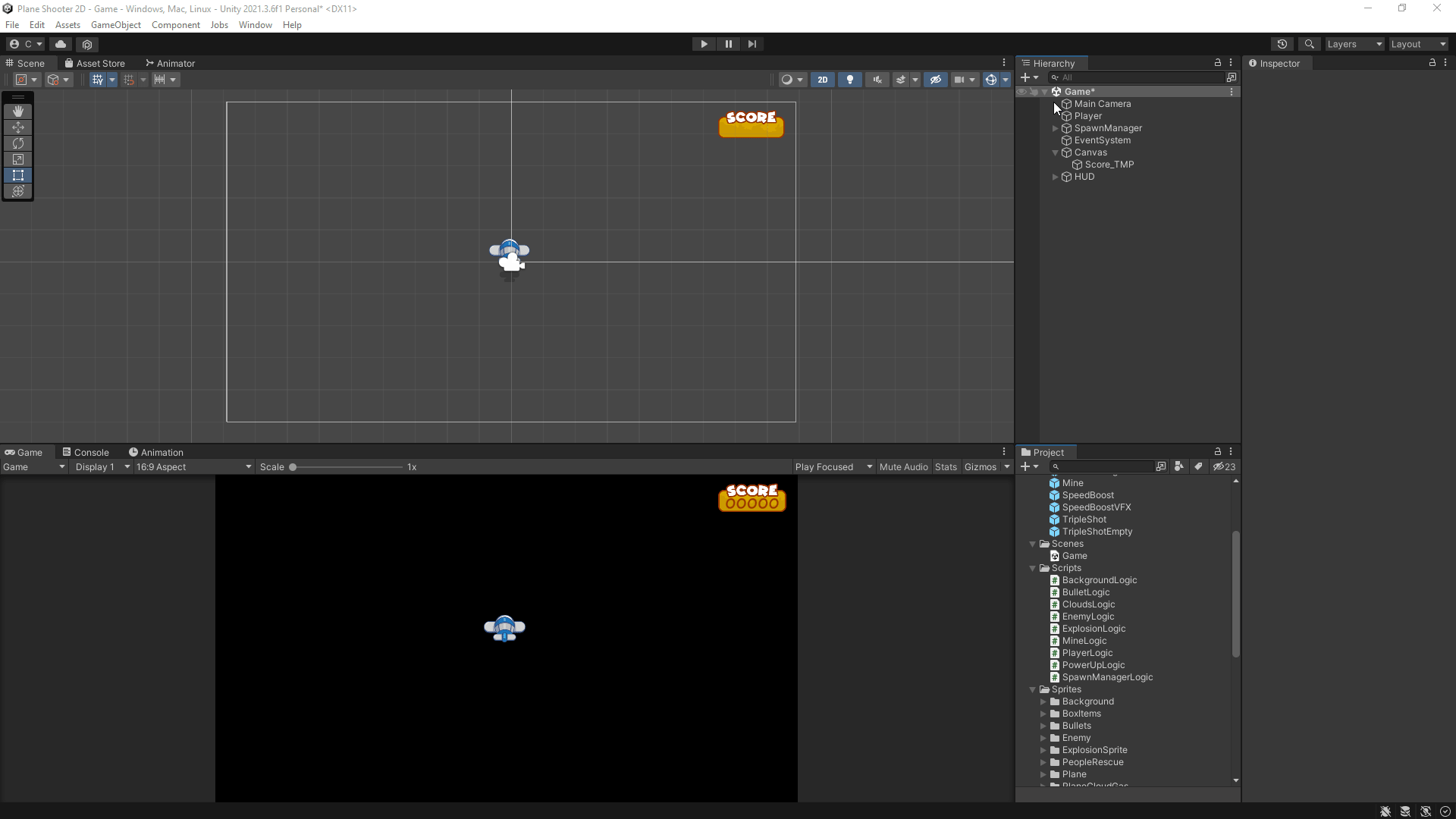1456x819 pixels.
Task: Open the File menu
Action: pyautogui.click(x=12, y=25)
